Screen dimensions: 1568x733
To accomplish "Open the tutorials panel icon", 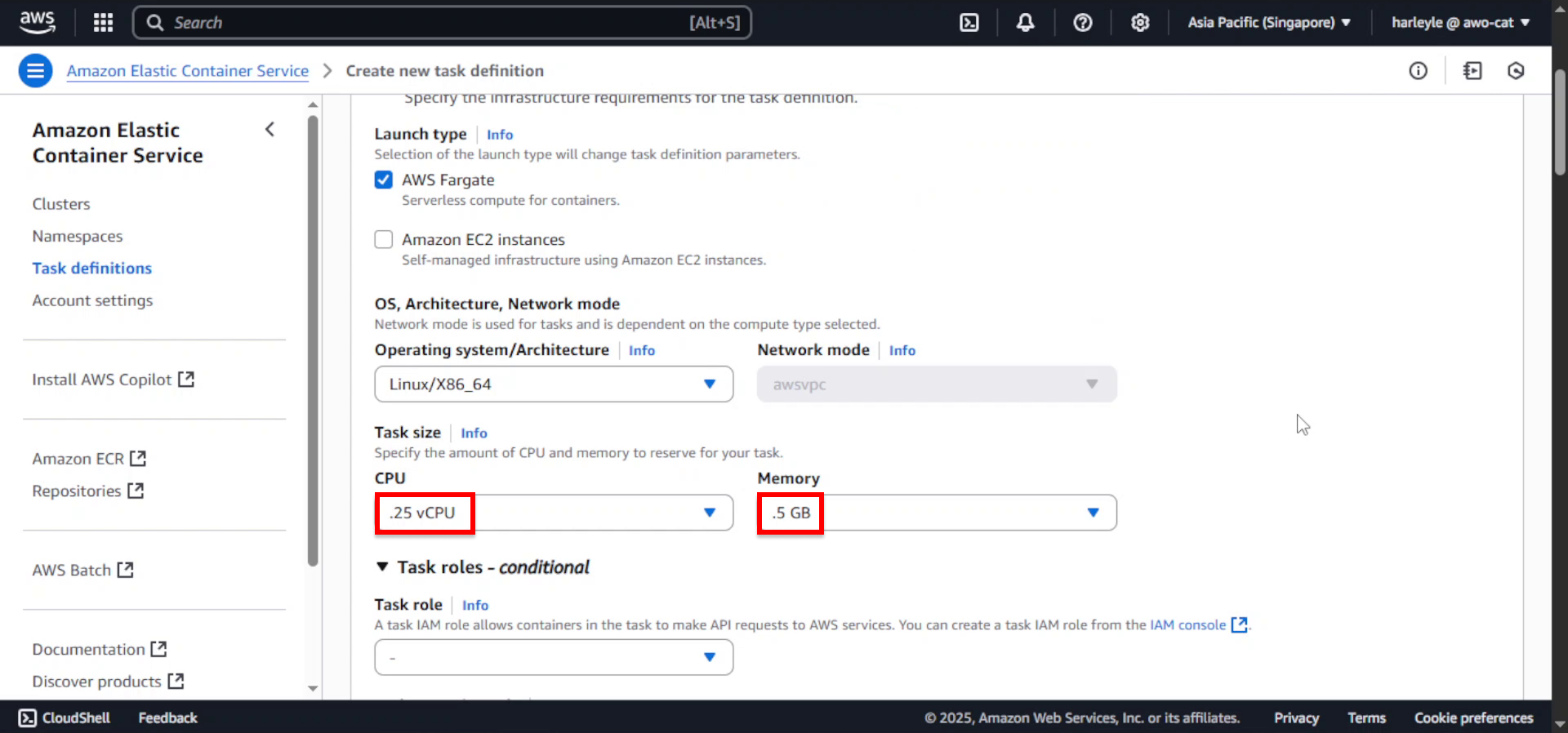I will coord(1472,71).
